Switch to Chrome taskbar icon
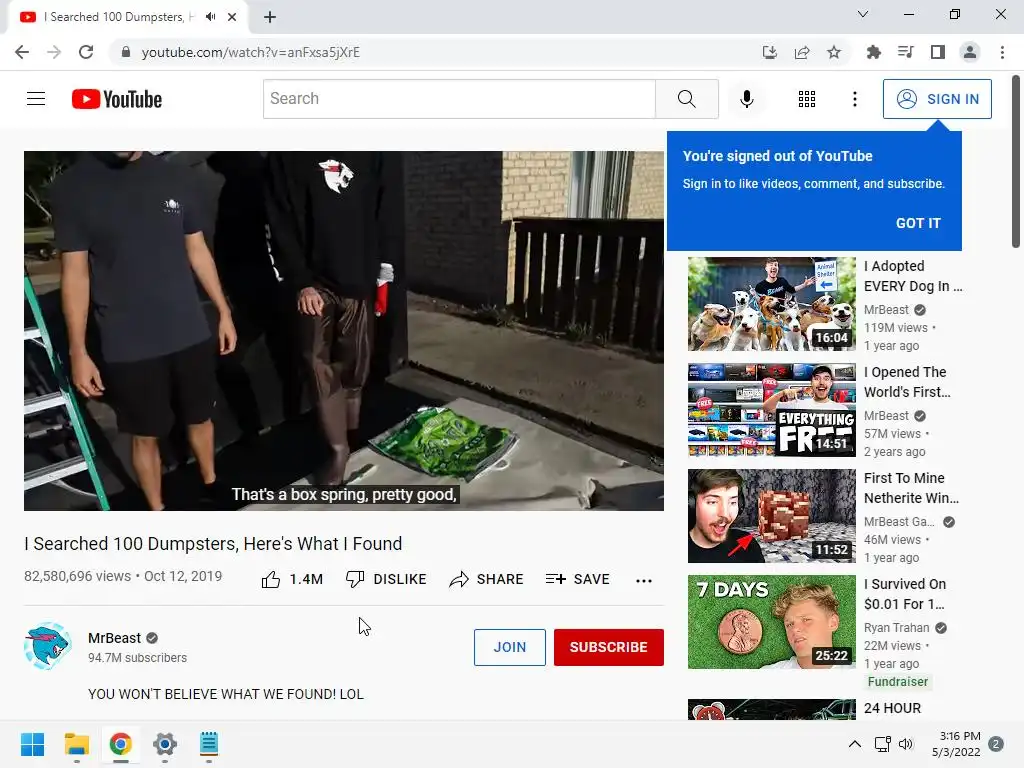The height and width of the screenshot is (768, 1024). (x=120, y=744)
